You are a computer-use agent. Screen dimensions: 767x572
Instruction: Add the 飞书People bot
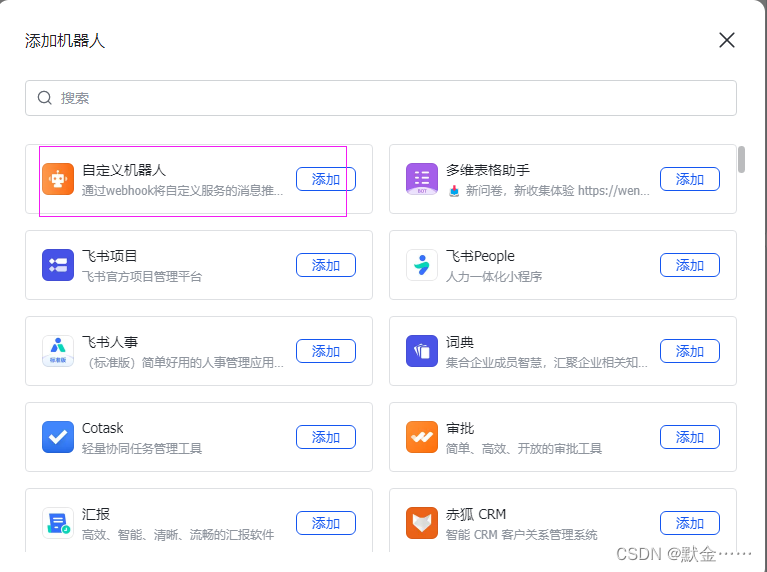pos(690,265)
